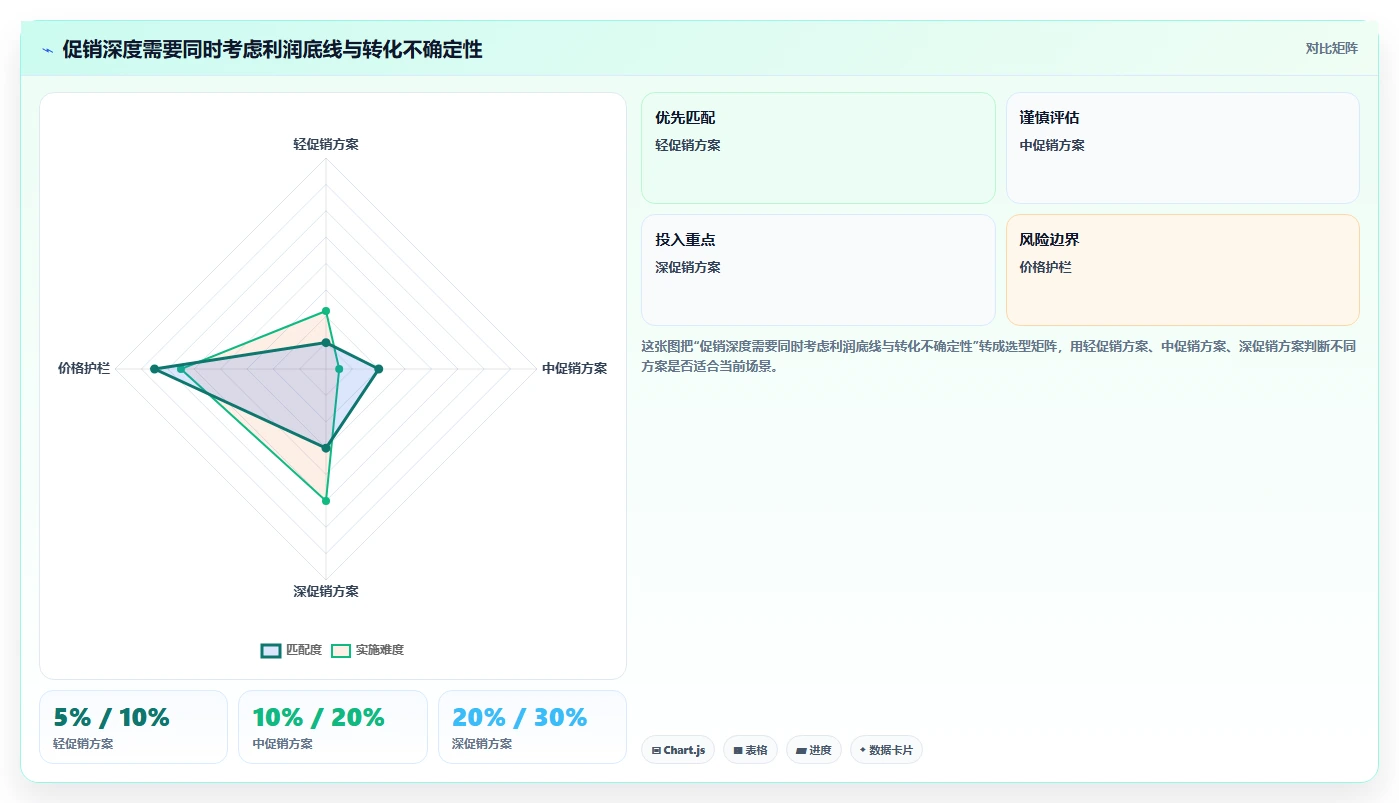Click 中促销方案 text in 谨慎评估 card
Screen dimensions: 1399x803
[x=1052, y=145]
